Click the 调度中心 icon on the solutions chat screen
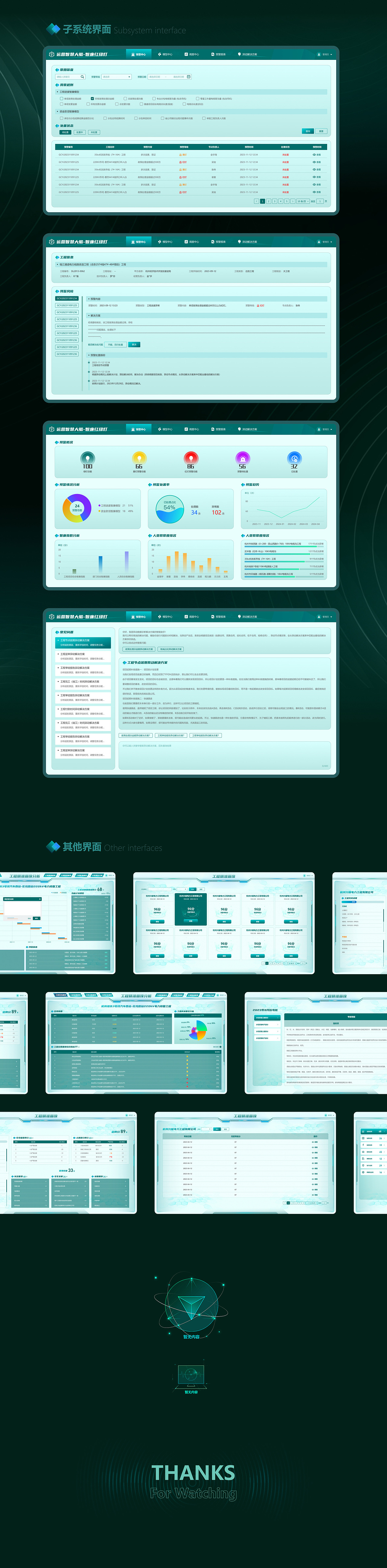 [186, 616]
